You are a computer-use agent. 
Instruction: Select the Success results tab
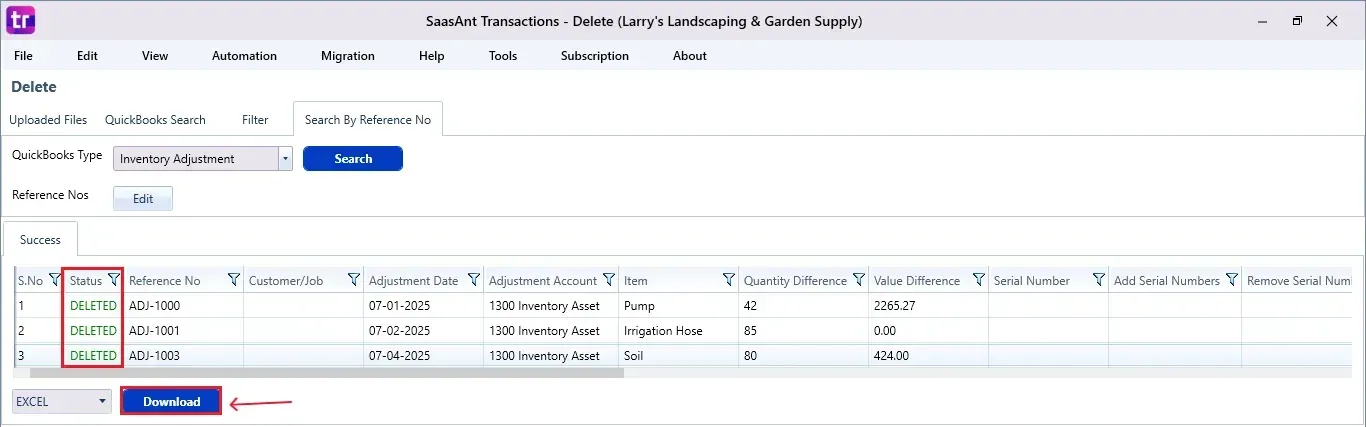coord(41,240)
